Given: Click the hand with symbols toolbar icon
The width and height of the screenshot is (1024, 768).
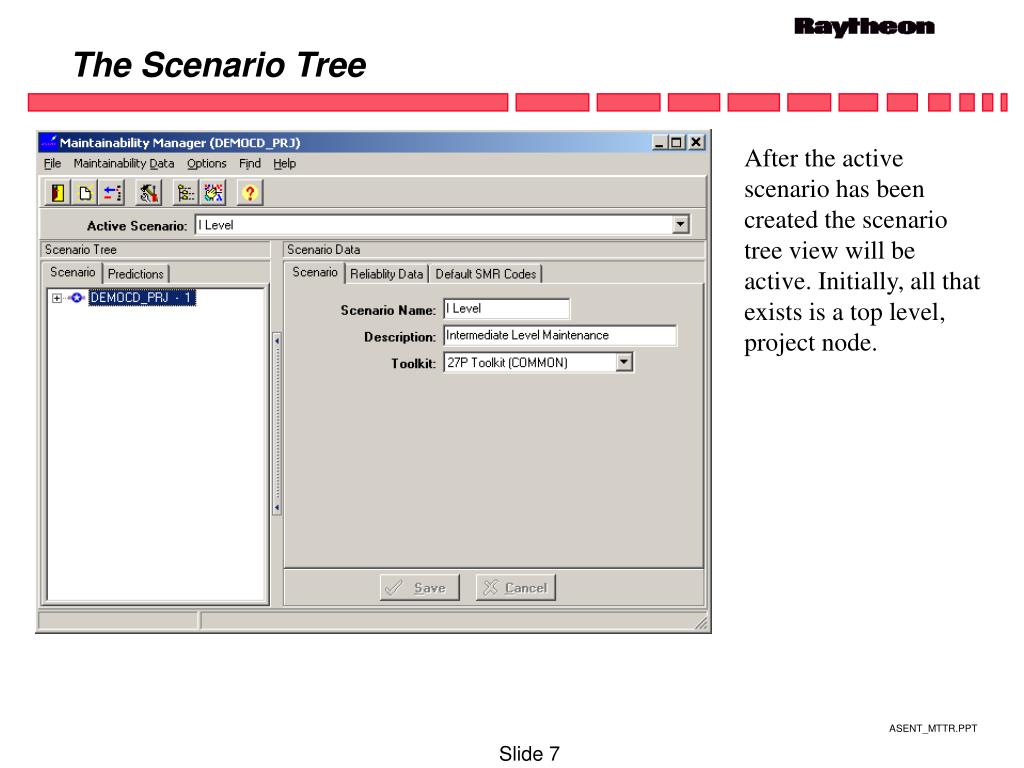Looking at the screenshot, I should click(x=213, y=193).
